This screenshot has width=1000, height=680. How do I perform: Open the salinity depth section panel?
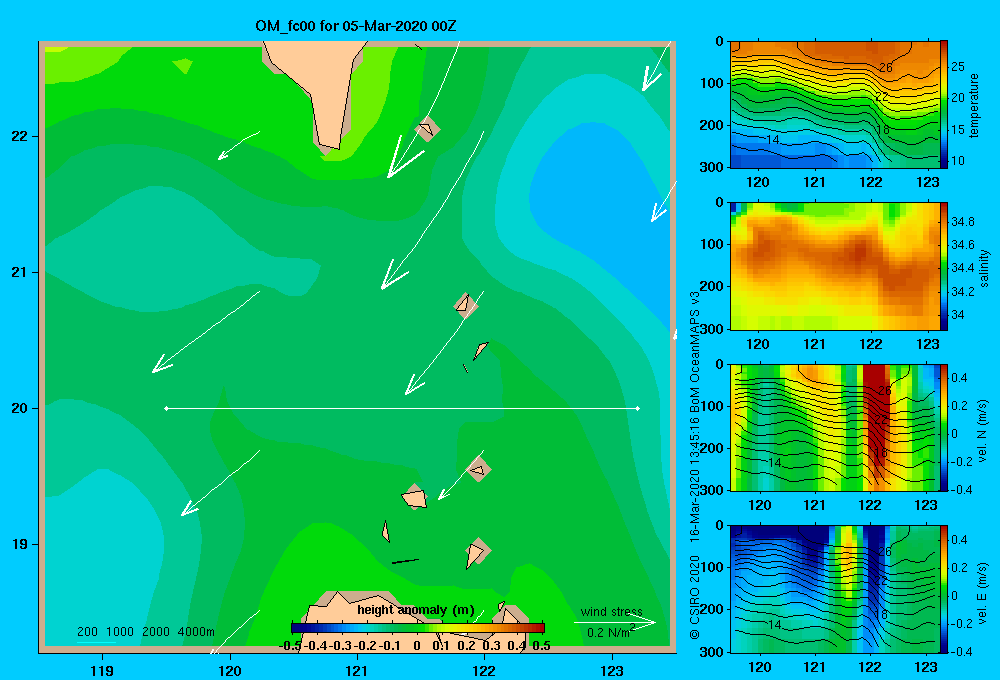(x=835, y=266)
